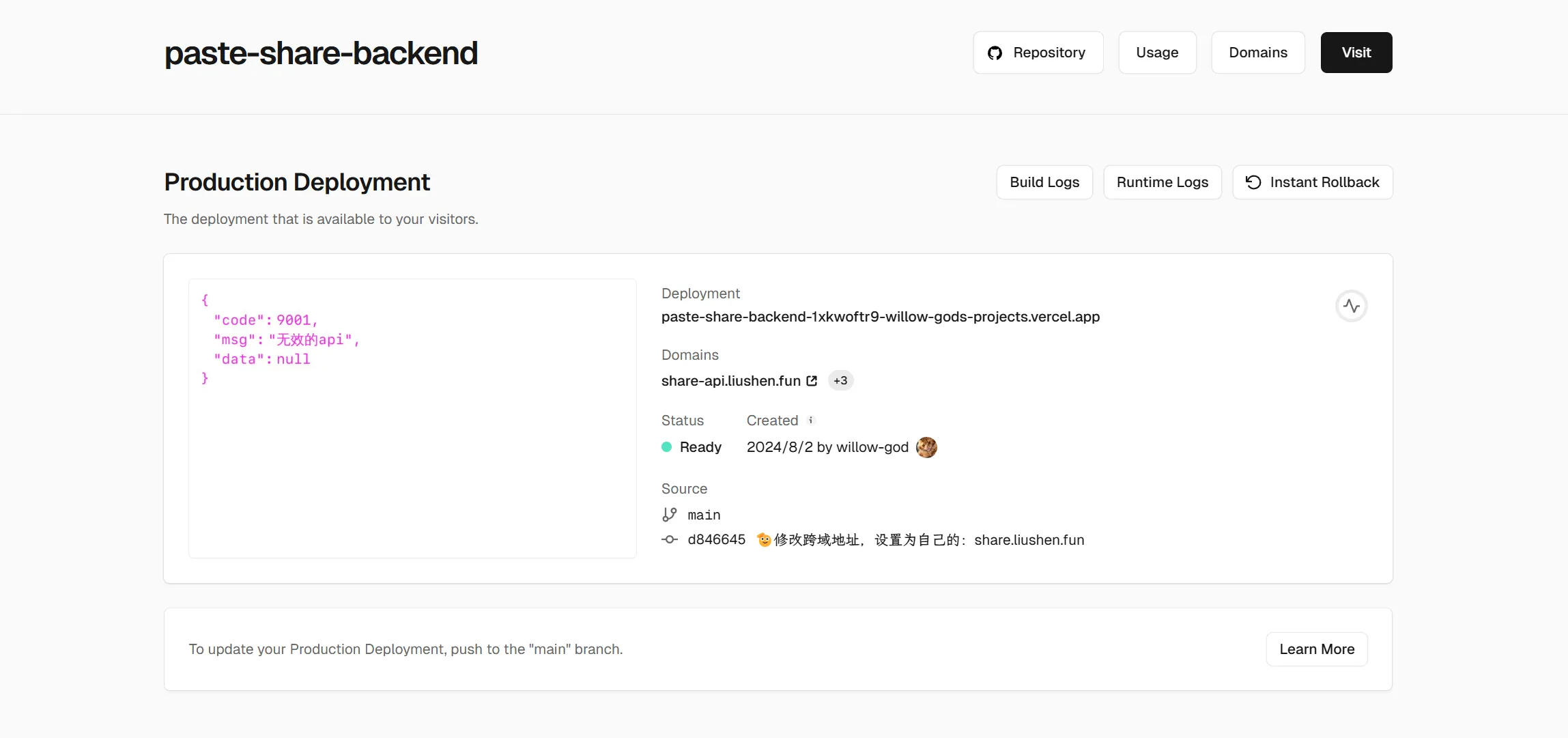The height and width of the screenshot is (738, 1568).
Task: View the Build Logs
Action: tap(1044, 182)
